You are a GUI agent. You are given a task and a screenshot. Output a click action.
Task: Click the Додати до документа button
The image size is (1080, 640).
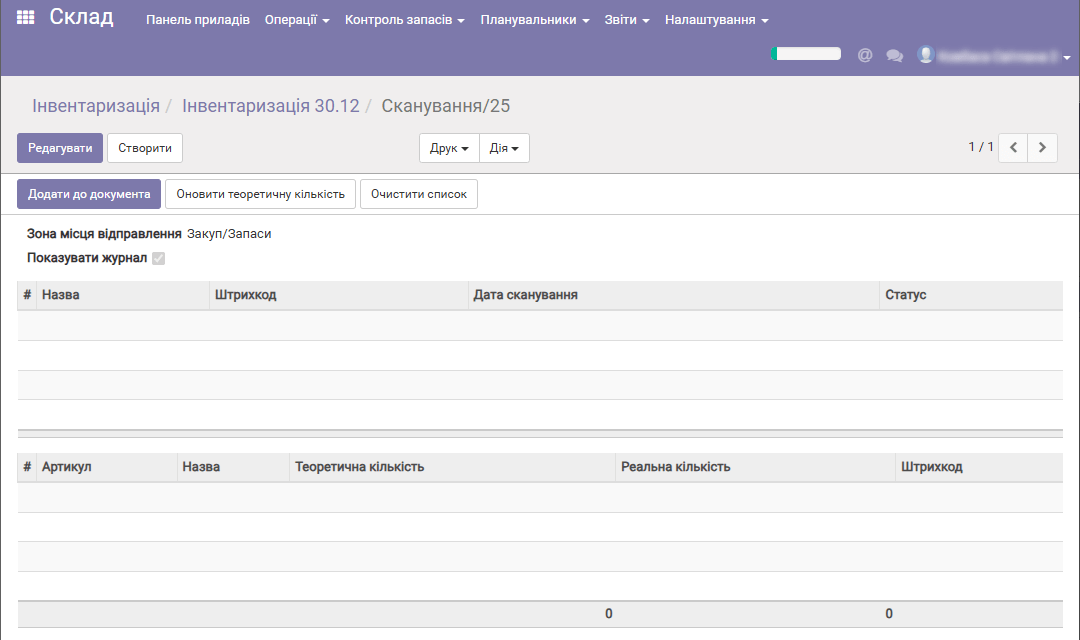(89, 194)
